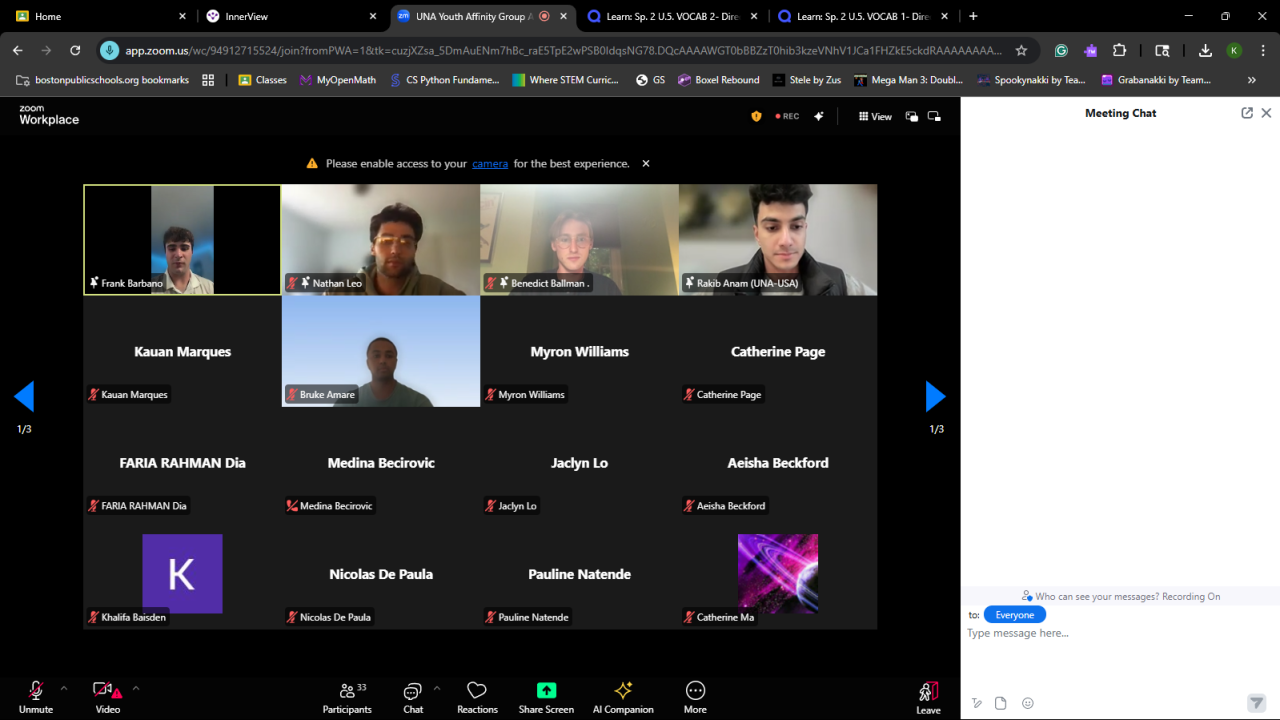Start Share Screen with the green icon

[x=546, y=697]
